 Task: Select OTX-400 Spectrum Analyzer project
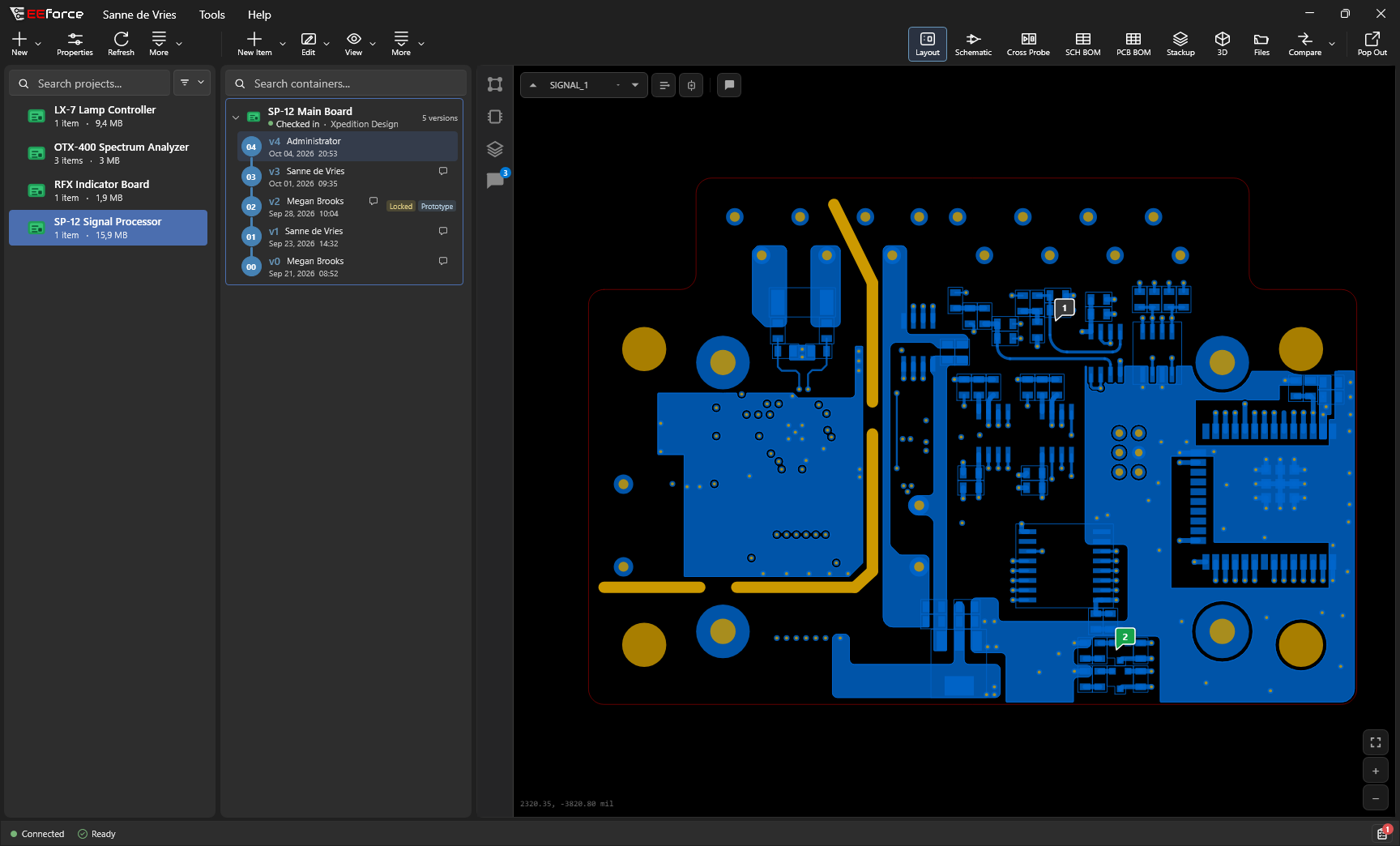coord(108,153)
